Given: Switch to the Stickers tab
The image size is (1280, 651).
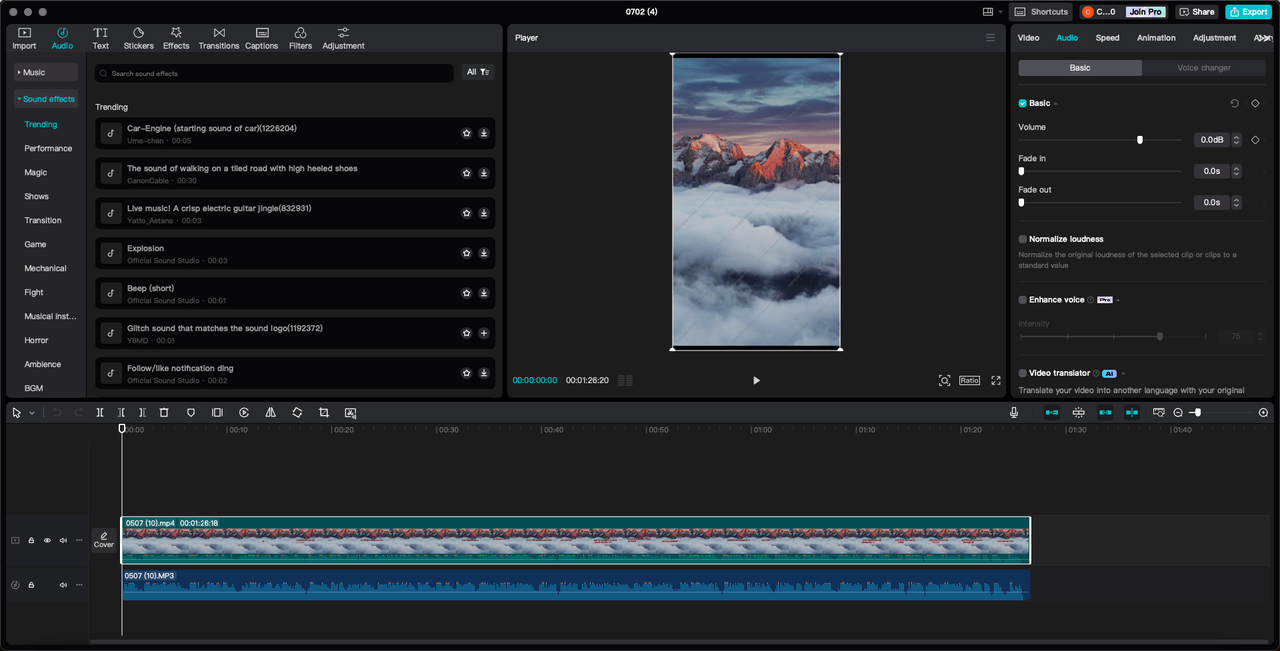Looking at the screenshot, I should point(138,39).
